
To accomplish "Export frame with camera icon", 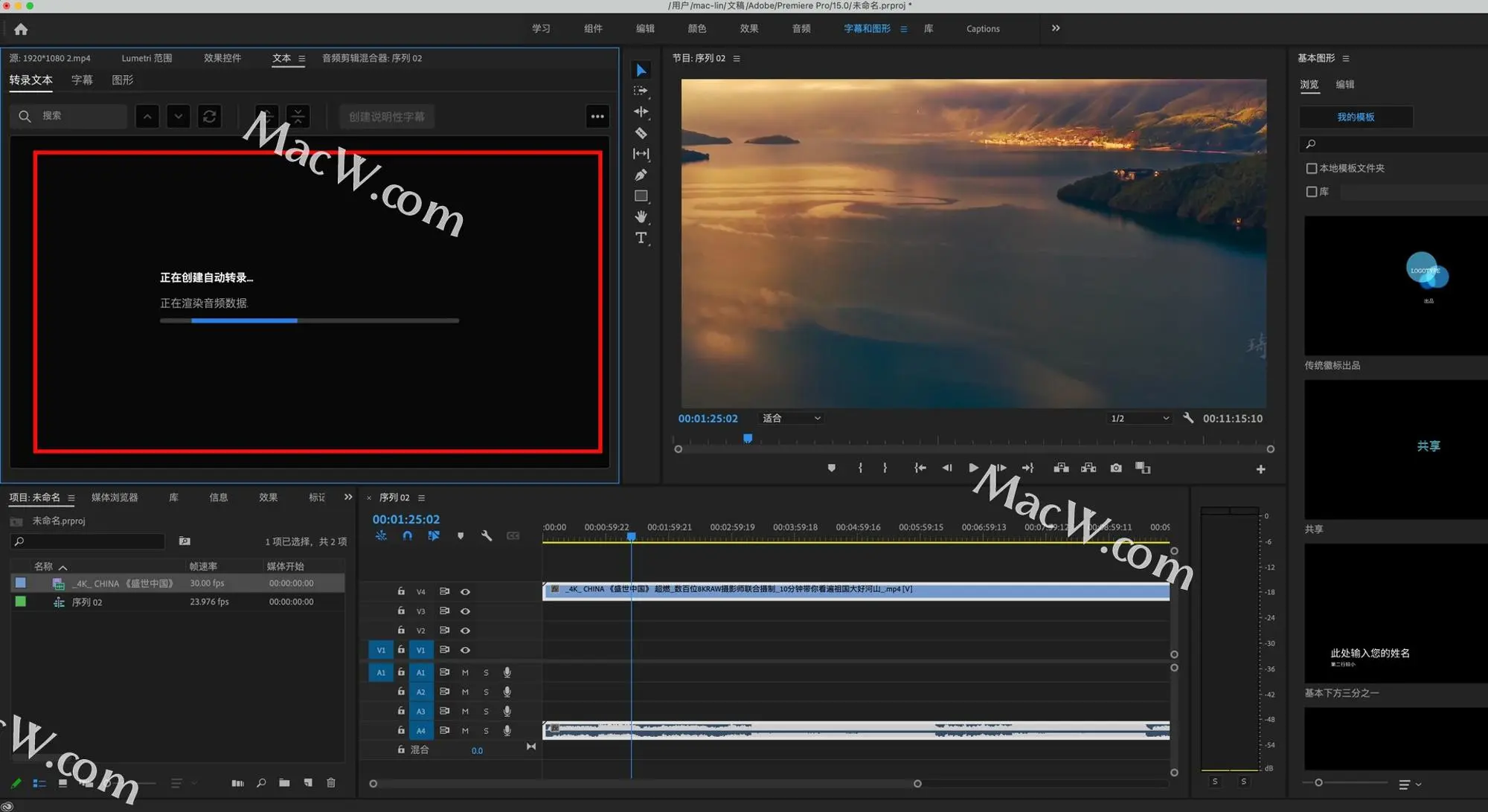I will pyautogui.click(x=1116, y=468).
